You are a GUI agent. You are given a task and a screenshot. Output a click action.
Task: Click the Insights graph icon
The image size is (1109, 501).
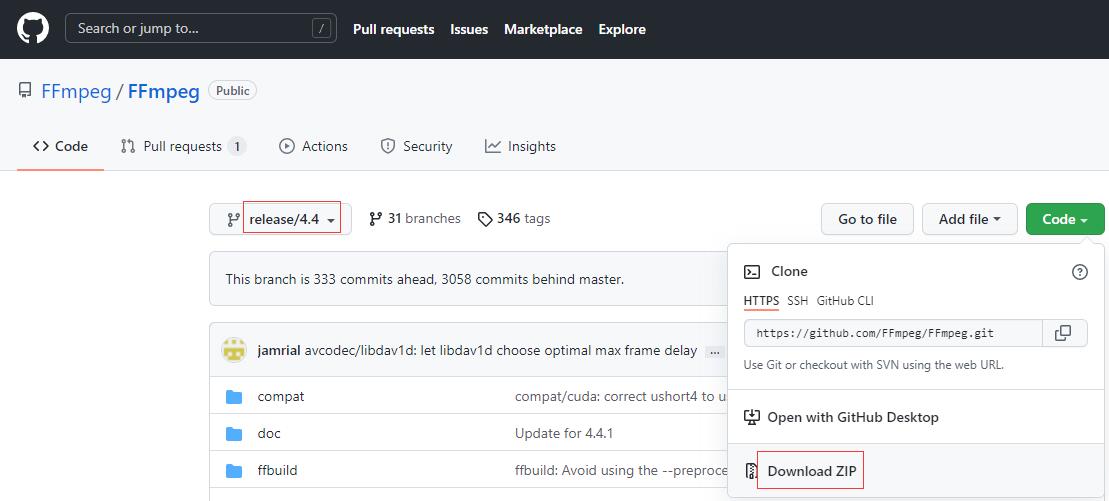pos(493,146)
